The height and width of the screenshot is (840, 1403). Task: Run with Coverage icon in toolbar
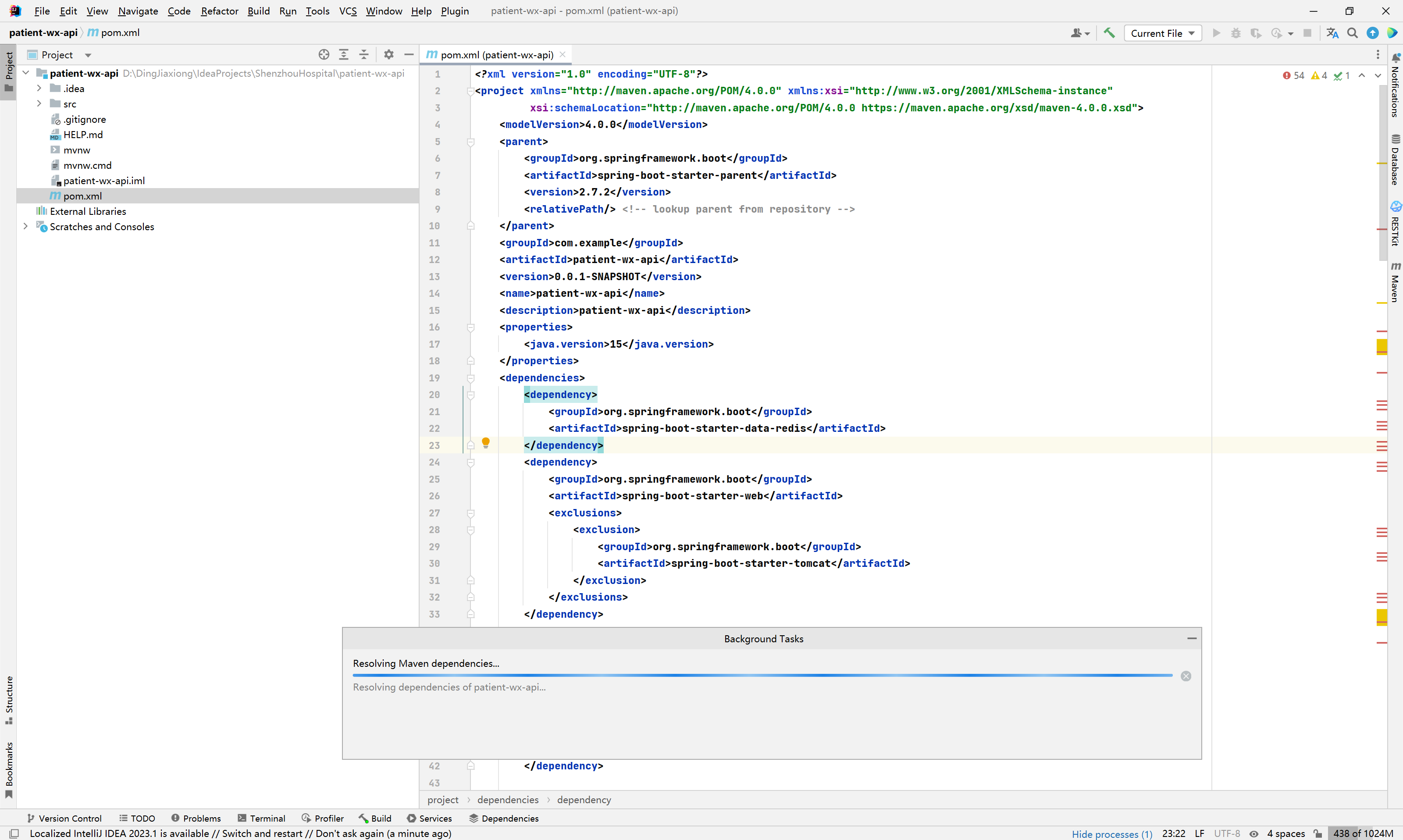click(x=1256, y=33)
